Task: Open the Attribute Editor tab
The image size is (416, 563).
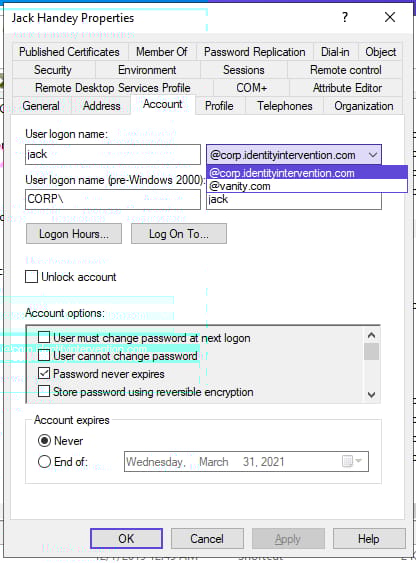Action: [x=347, y=88]
